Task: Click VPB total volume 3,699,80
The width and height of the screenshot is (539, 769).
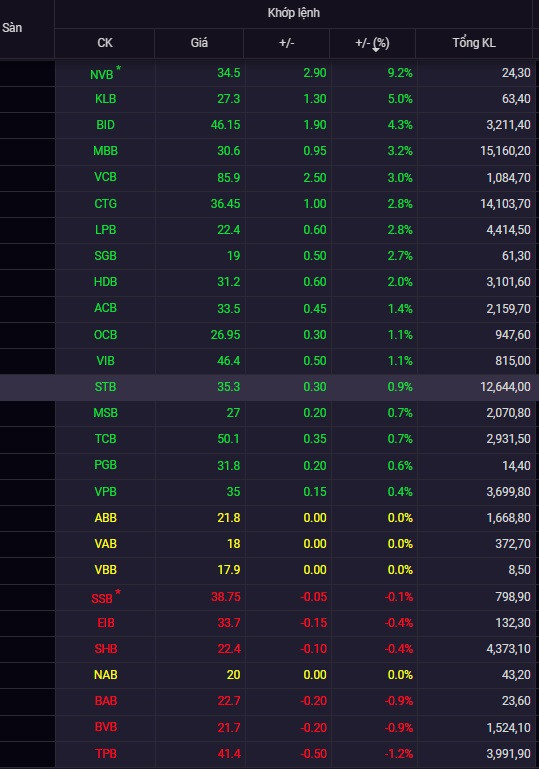Action: point(508,491)
